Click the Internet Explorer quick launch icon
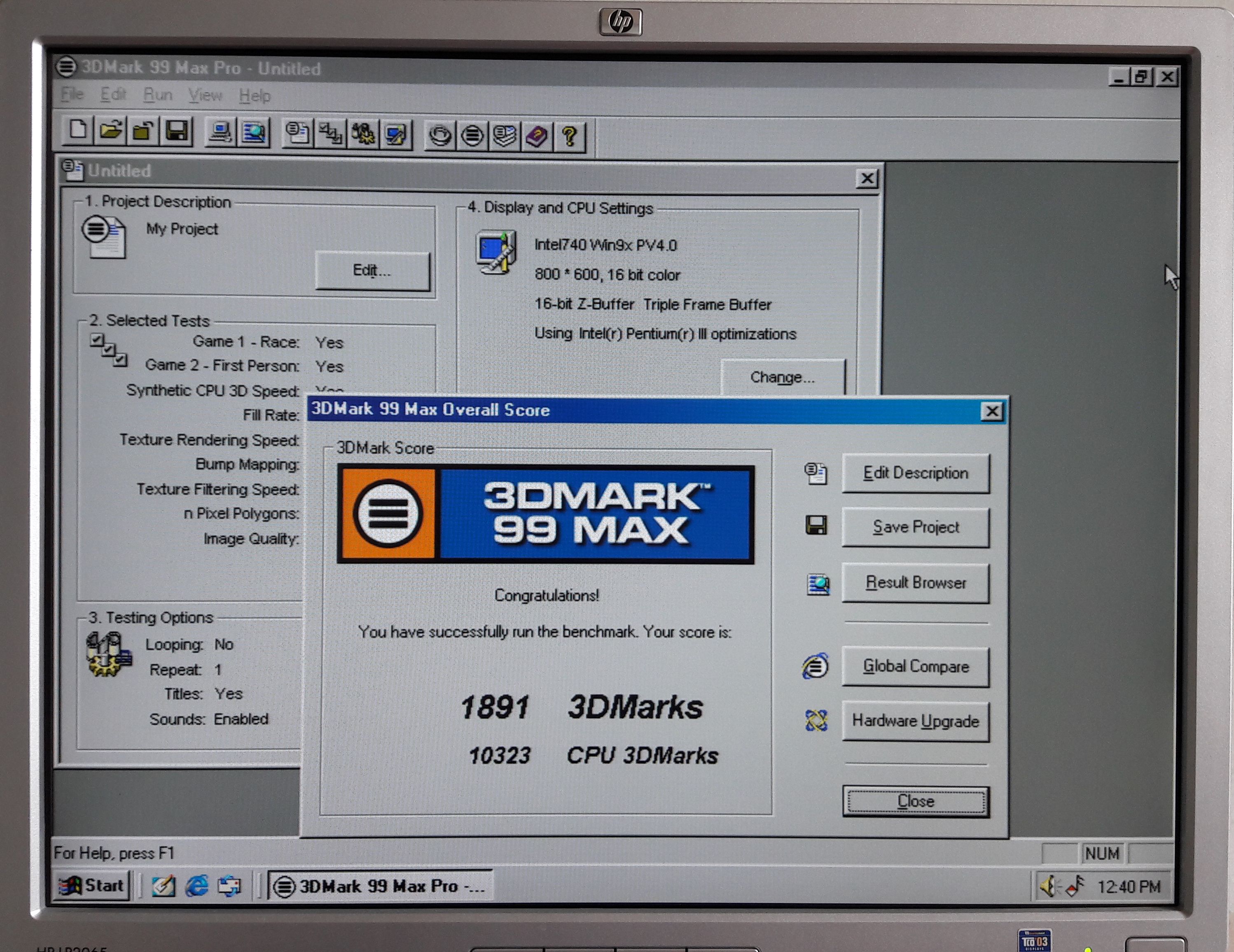The image size is (1234, 952). (x=196, y=885)
